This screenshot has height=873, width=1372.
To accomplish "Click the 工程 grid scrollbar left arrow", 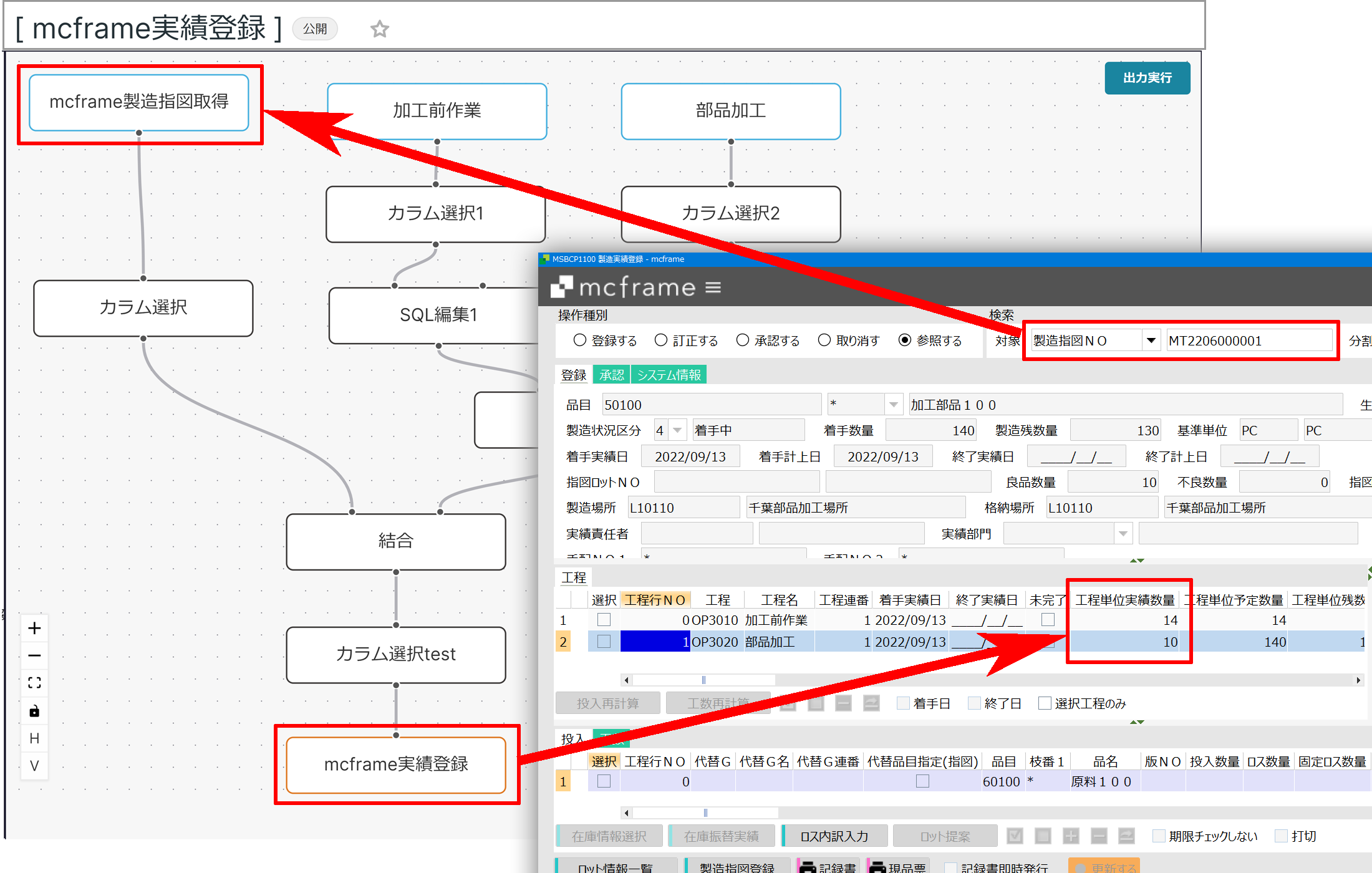I will pyautogui.click(x=627, y=680).
